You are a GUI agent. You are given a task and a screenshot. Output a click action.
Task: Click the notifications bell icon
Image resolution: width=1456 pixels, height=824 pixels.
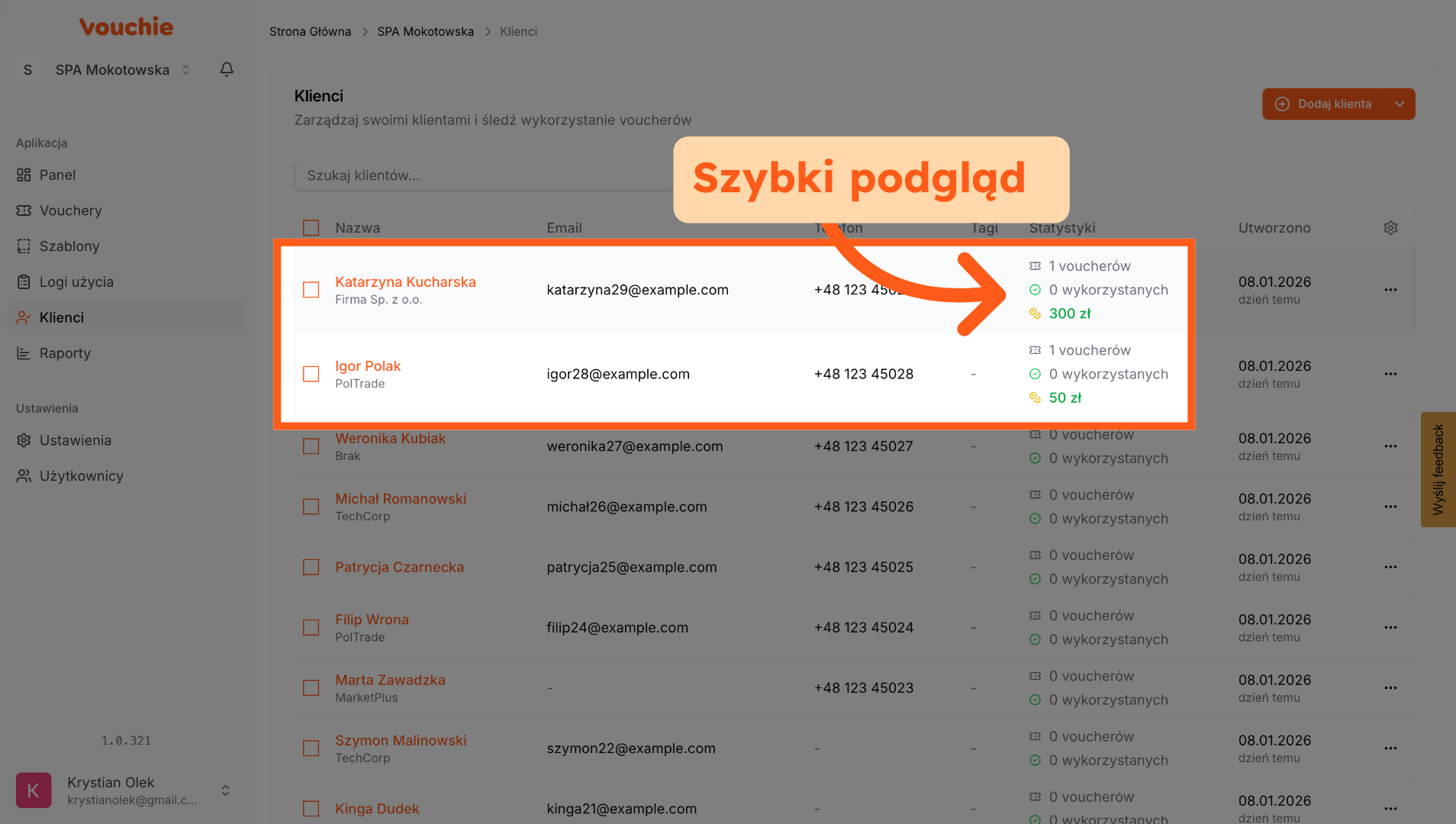point(227,69)
